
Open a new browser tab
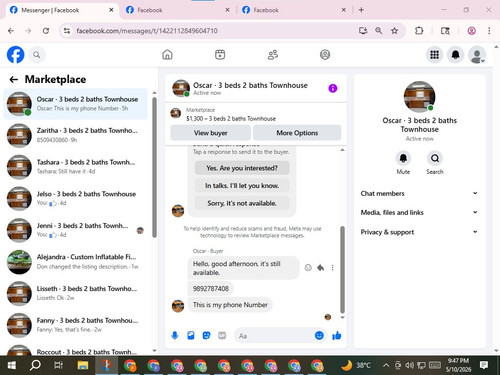361,10
